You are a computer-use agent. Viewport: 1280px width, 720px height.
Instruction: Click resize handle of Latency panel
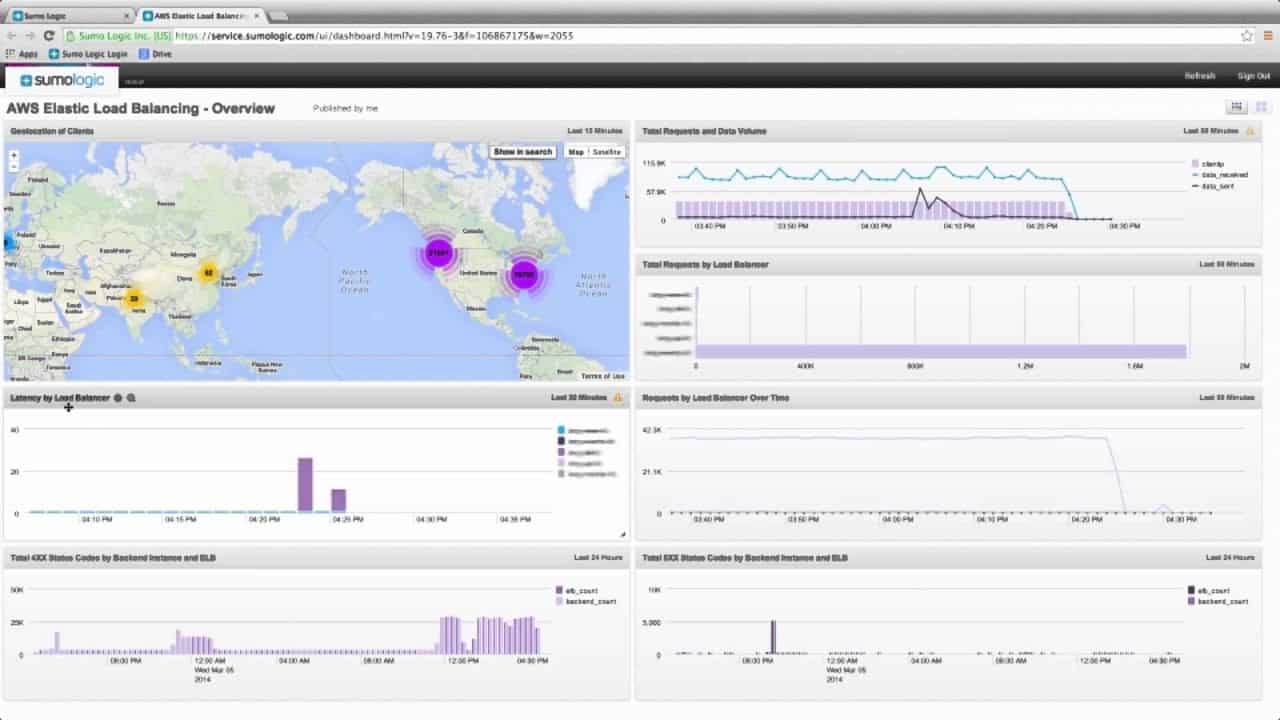coord(622,535)
